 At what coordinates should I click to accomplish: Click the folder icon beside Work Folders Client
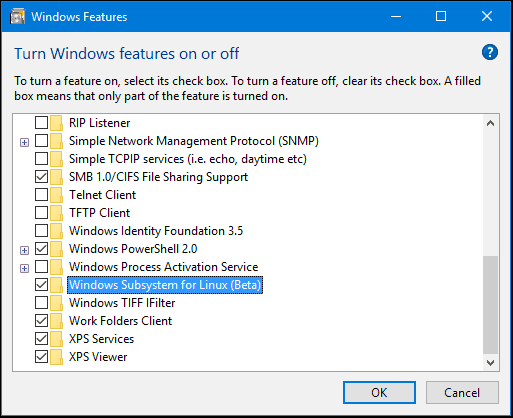click(56, 321)
